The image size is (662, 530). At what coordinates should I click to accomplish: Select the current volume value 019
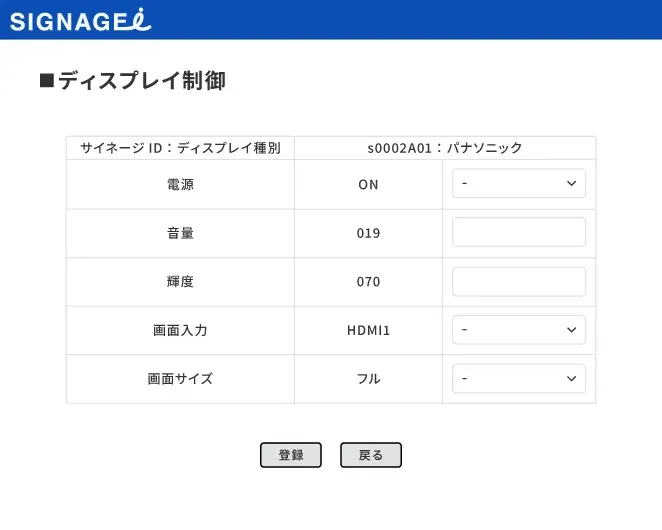click(x=368, y=234)
